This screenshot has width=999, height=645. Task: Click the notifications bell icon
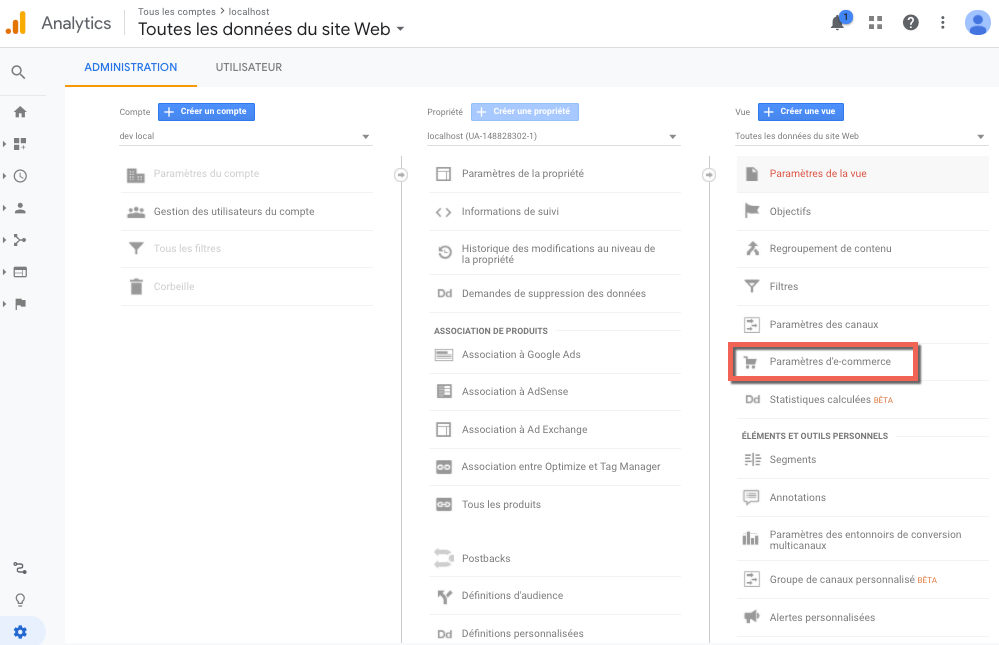(838, 23)
